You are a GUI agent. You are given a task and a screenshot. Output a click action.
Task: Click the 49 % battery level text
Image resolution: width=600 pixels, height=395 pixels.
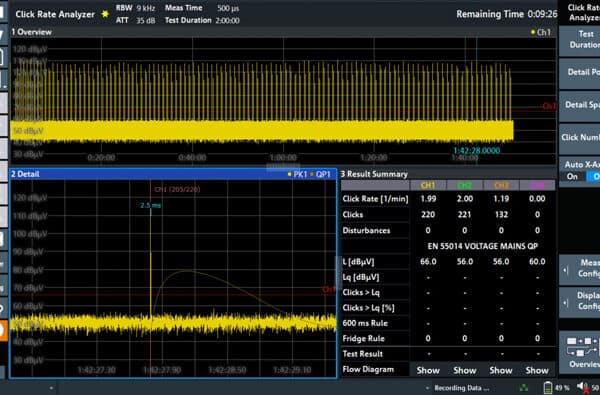pos(562,388)
